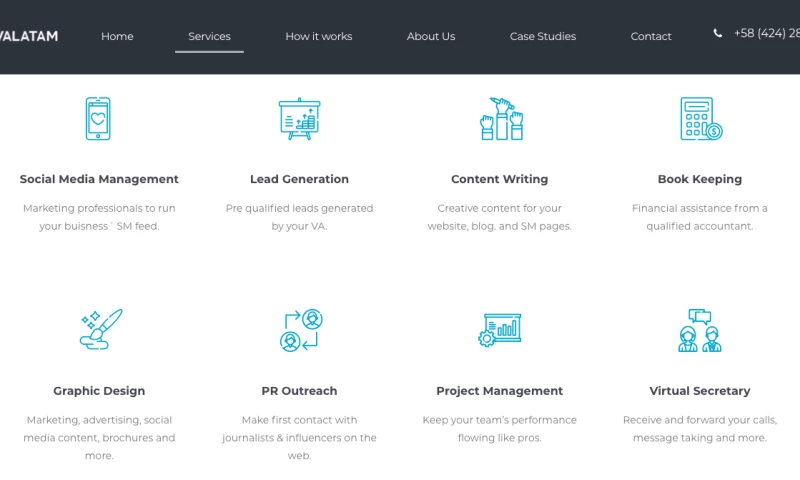Click the PR Outreach heading

tap(299, 391)
